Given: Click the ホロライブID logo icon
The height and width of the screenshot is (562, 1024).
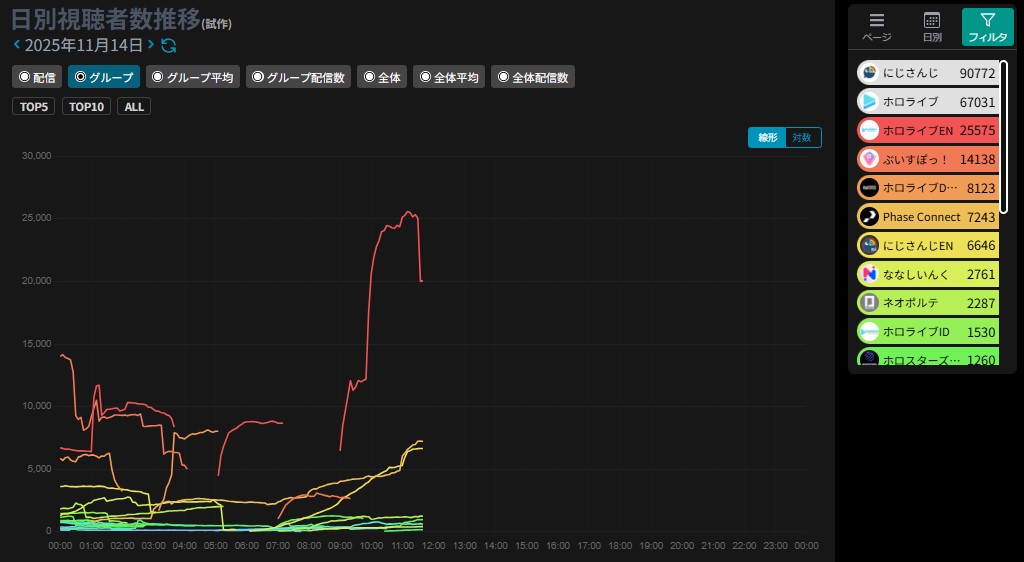Looking at the screenshot, I should pyautogui.click(x=869, y=331).
